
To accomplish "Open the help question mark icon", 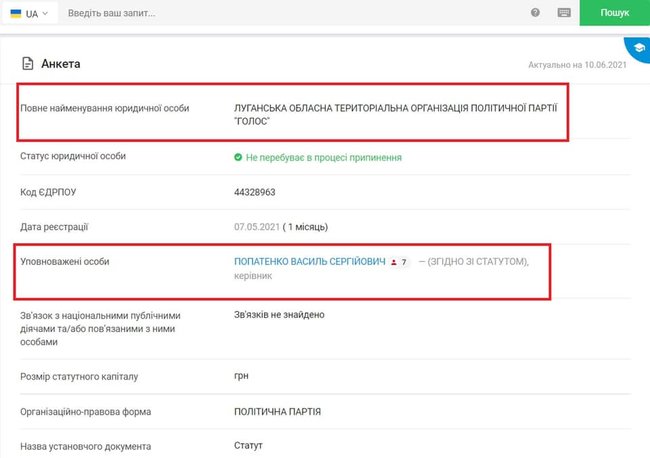I will 536,14.
